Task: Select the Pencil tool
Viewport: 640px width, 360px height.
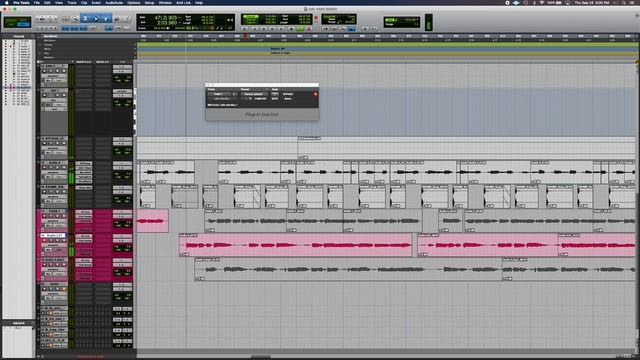Action: click(126, 19)
